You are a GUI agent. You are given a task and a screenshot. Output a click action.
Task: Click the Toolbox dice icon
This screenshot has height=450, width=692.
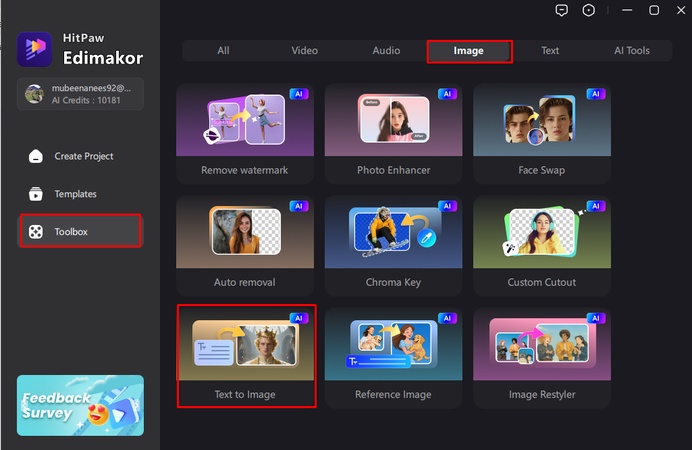coord(36,232)
